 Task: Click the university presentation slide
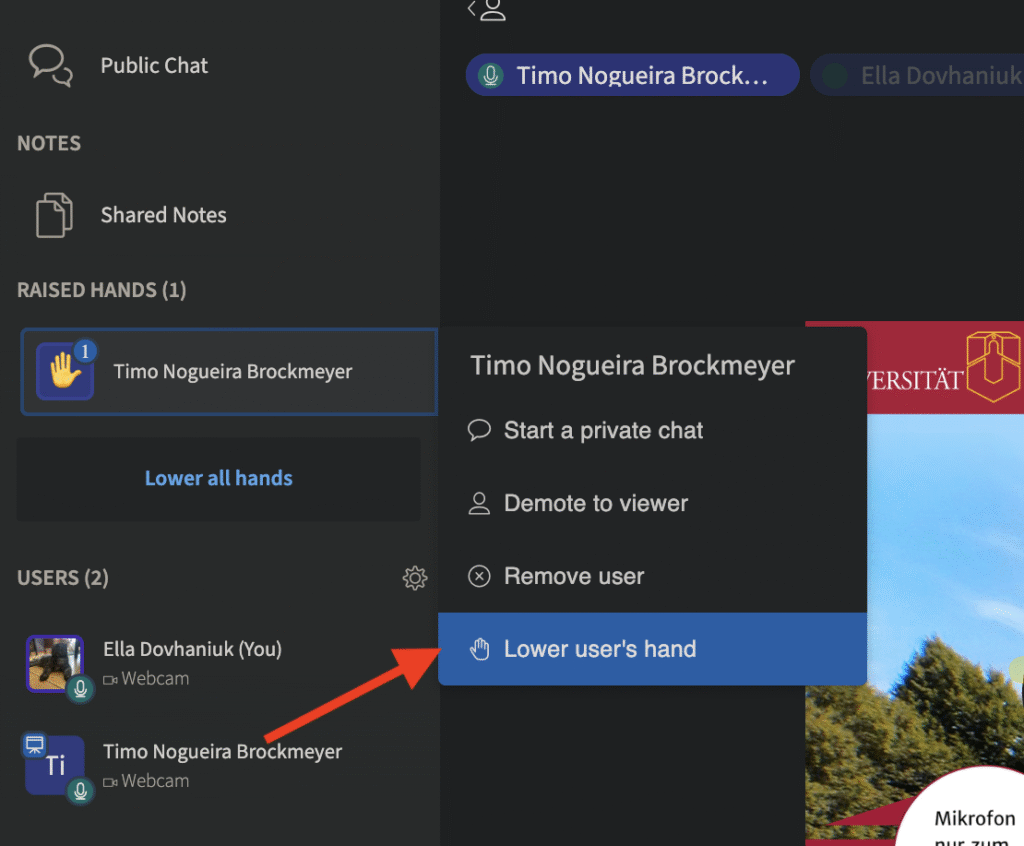click(914, 600)
